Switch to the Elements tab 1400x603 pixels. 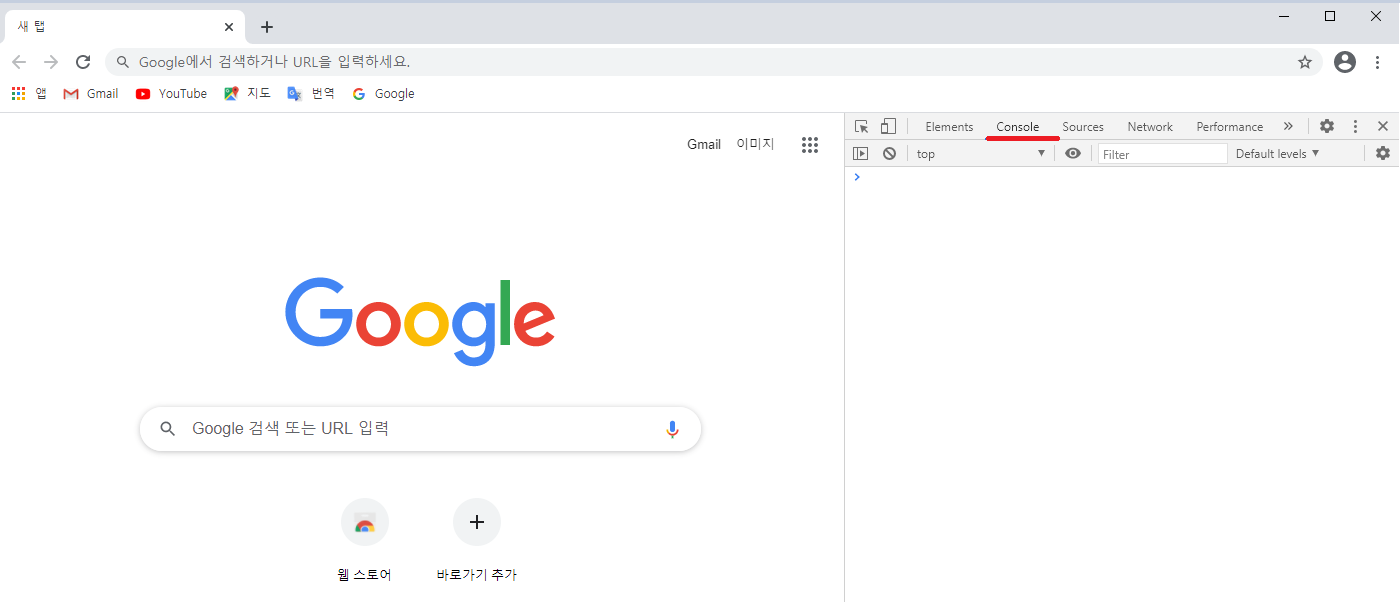(949, 127)
